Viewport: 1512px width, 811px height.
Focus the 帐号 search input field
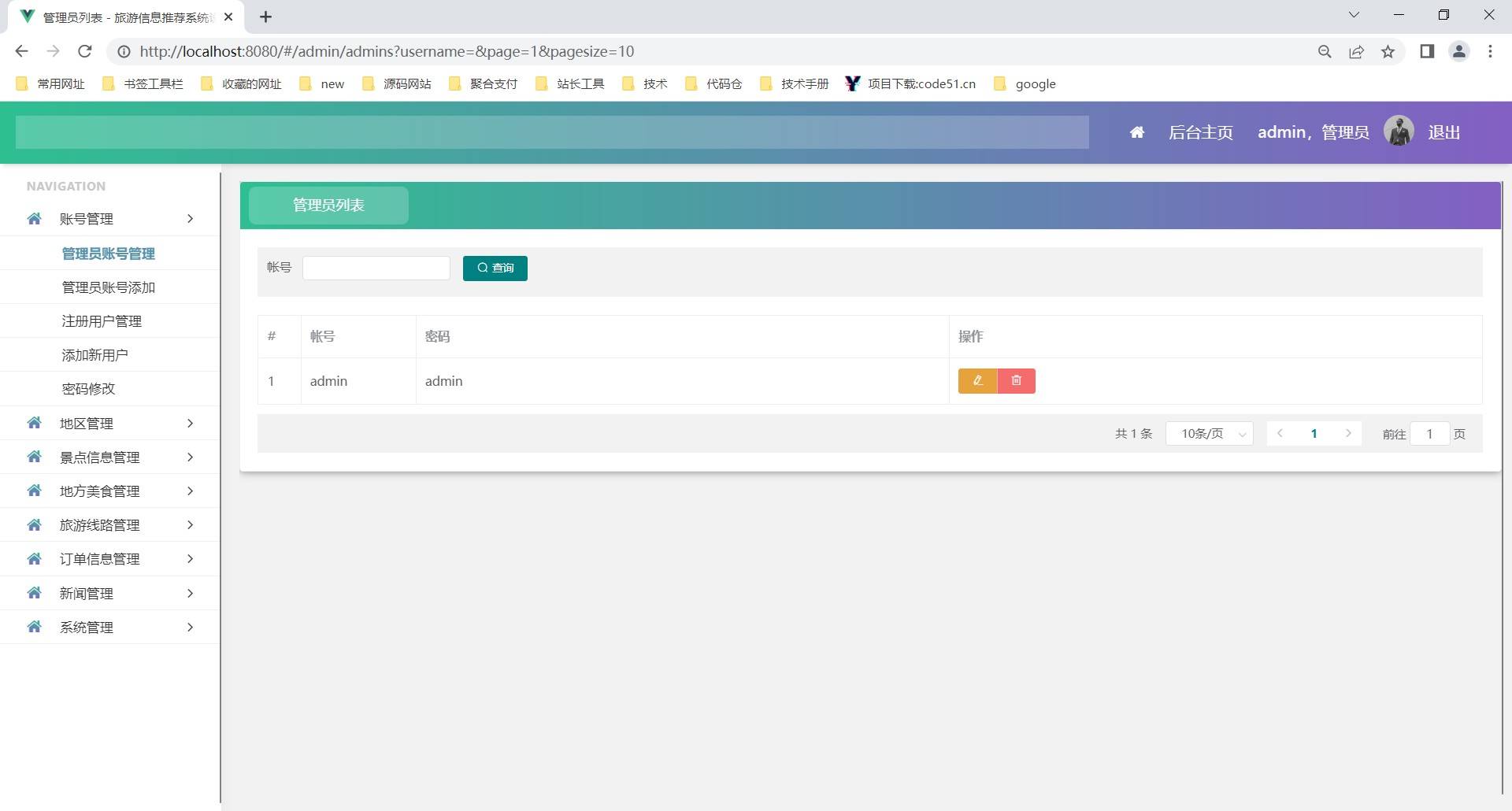point(376,268)
